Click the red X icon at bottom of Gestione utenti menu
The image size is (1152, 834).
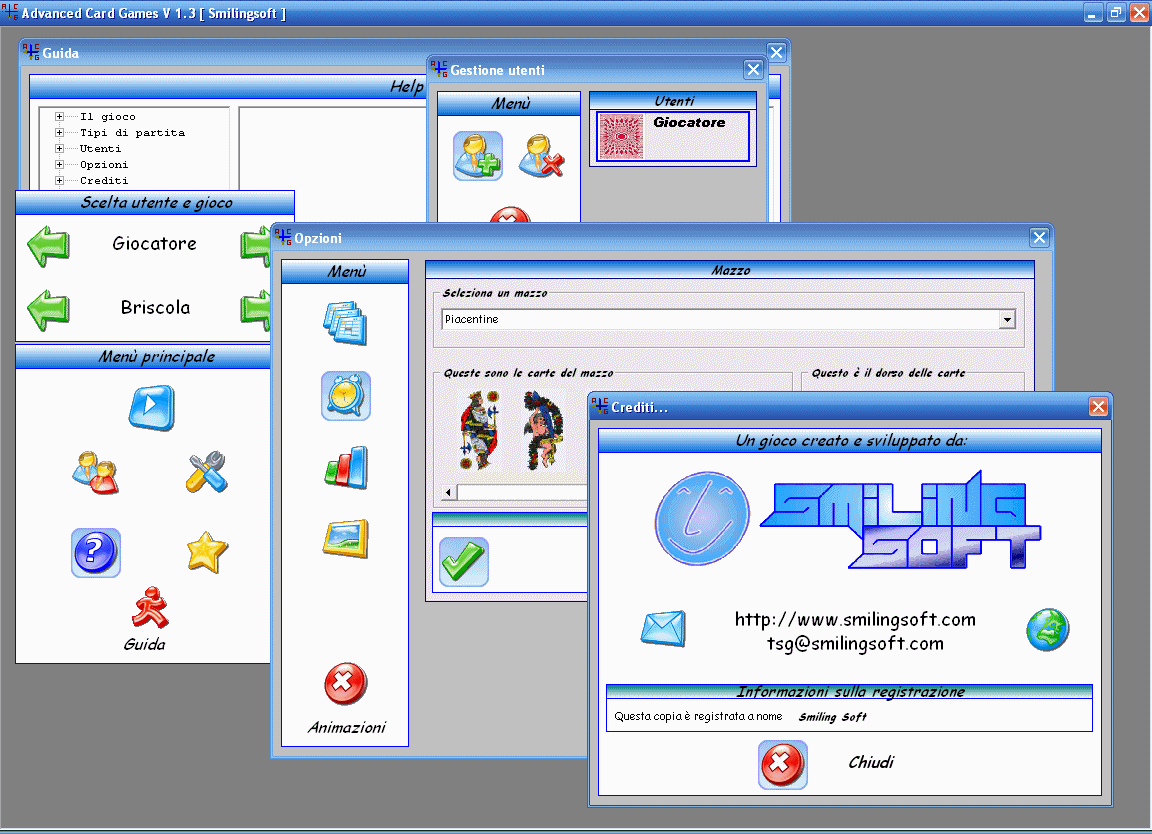[x=510, y=215]
